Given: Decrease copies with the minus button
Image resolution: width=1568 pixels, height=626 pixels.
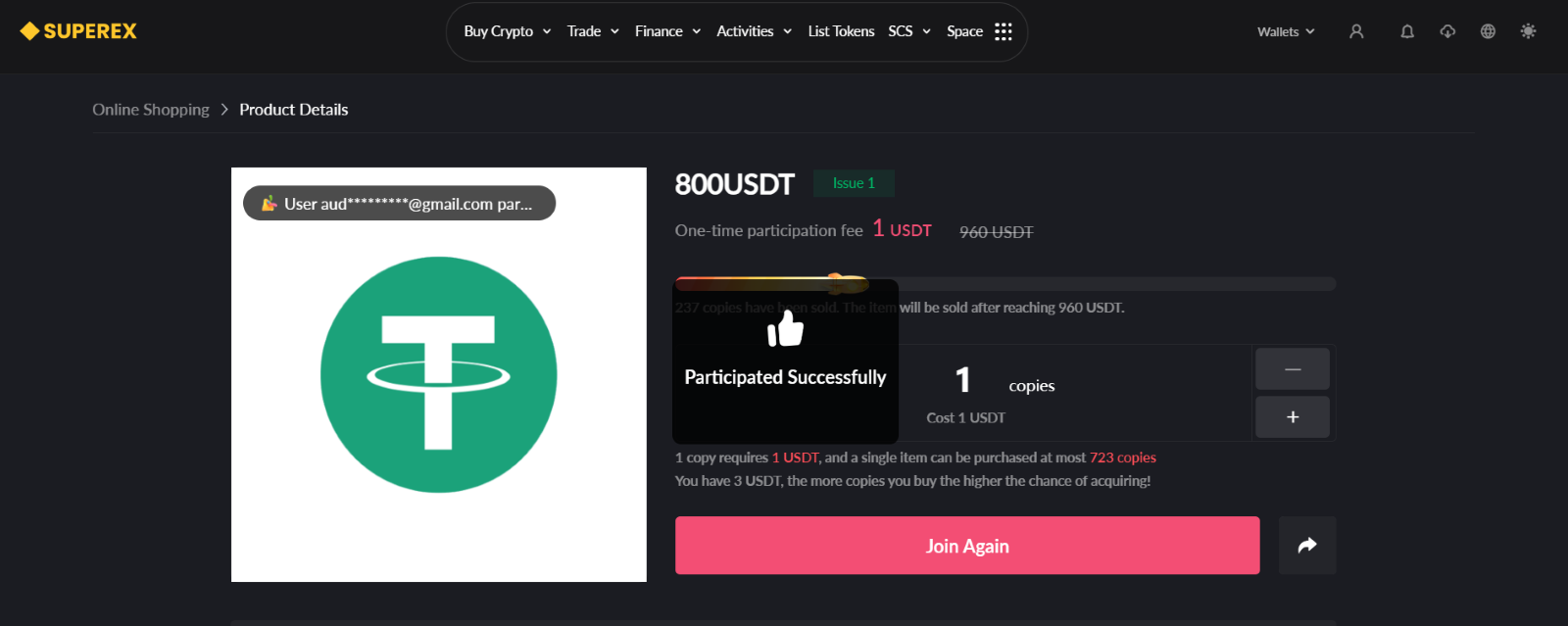Looking at the screenshot, I should point(1293,369).
